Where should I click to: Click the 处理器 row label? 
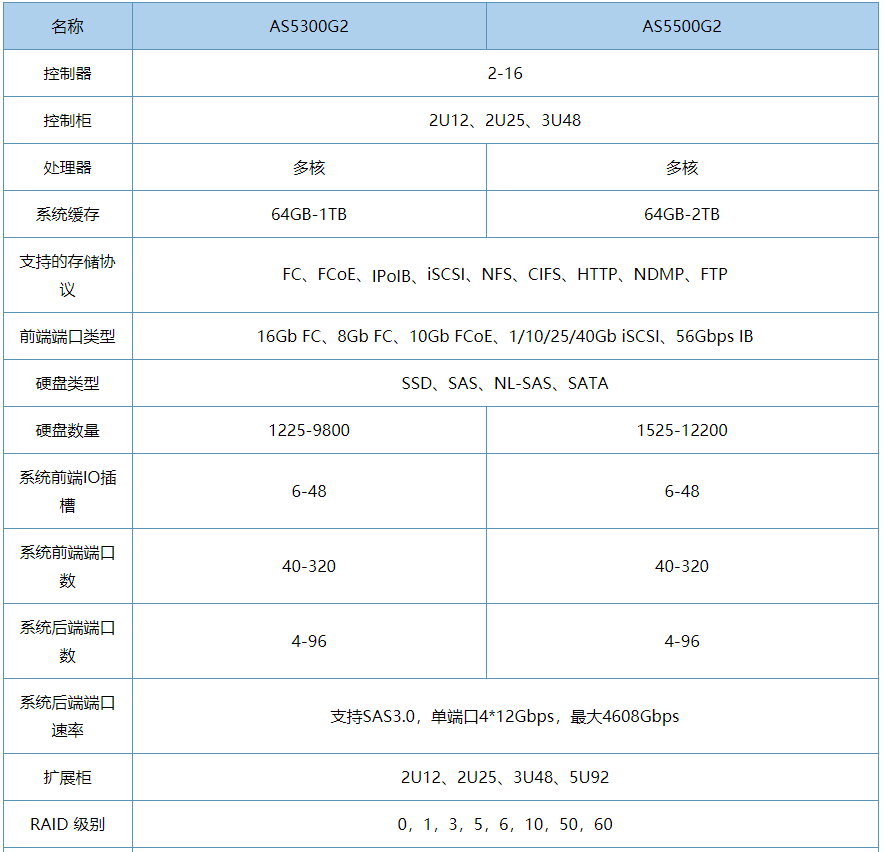pyautogui.click(x=67, y=167)
